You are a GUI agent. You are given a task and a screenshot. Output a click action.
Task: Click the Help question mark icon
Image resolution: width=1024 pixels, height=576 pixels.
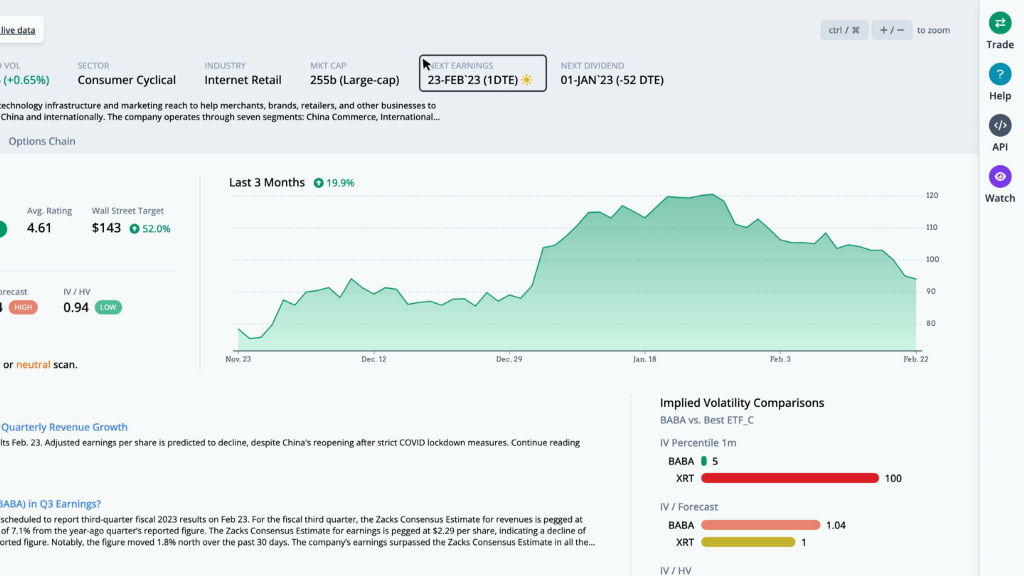pyautogui.click(x=1000, y=74)
